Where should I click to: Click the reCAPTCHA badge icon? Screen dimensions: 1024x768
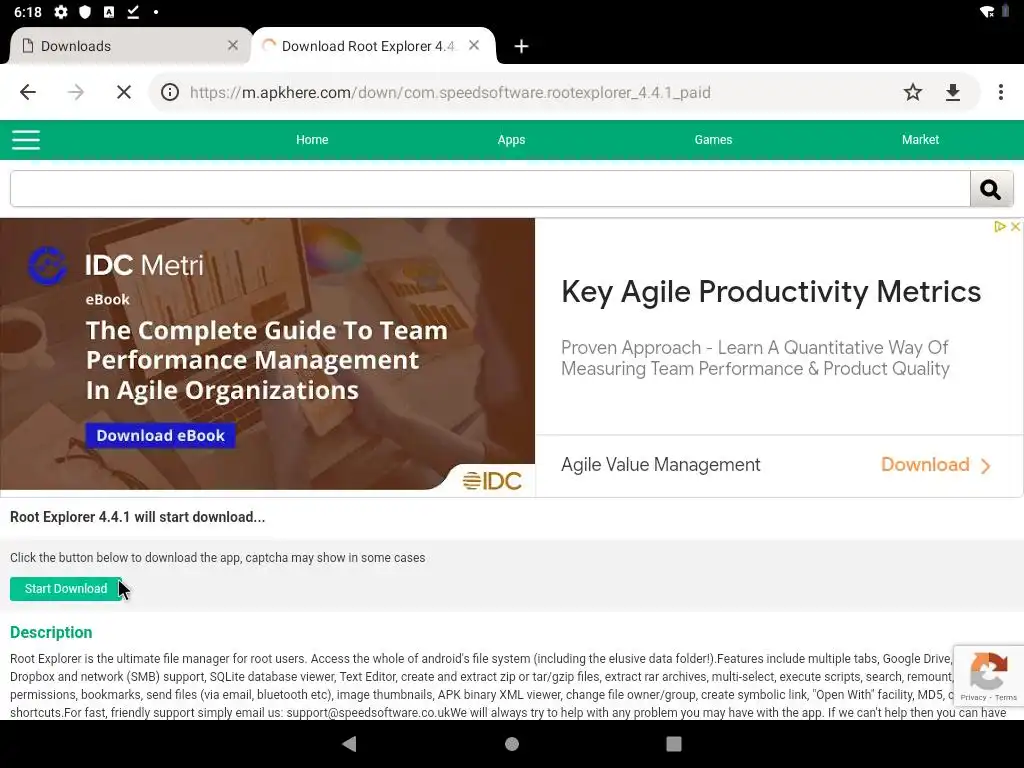[988, 670]
